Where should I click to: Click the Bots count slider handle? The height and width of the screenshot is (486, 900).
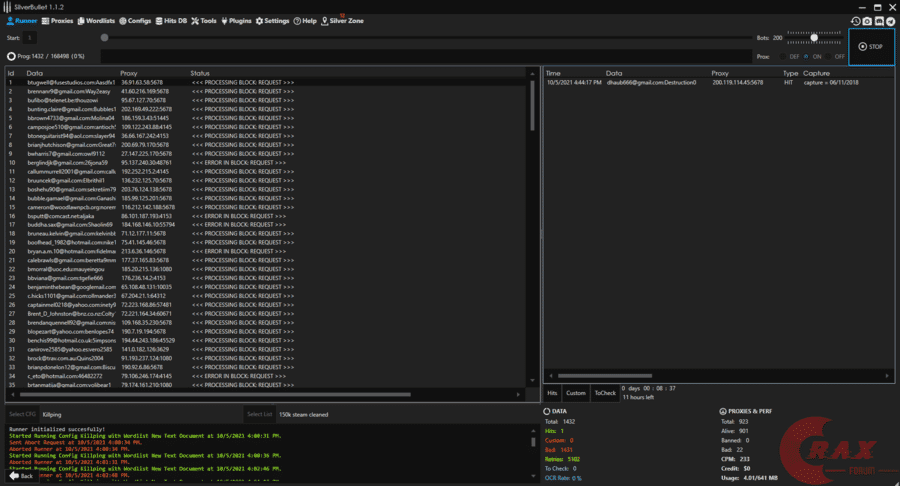point(814,37)
